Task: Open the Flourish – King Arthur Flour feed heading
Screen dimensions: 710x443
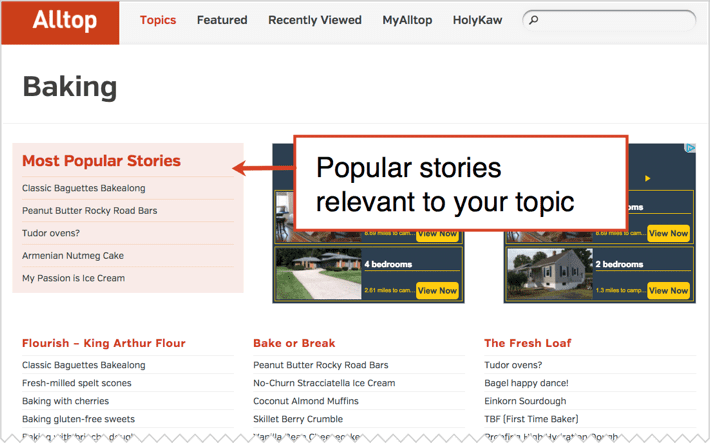Action: pos(104,343)
